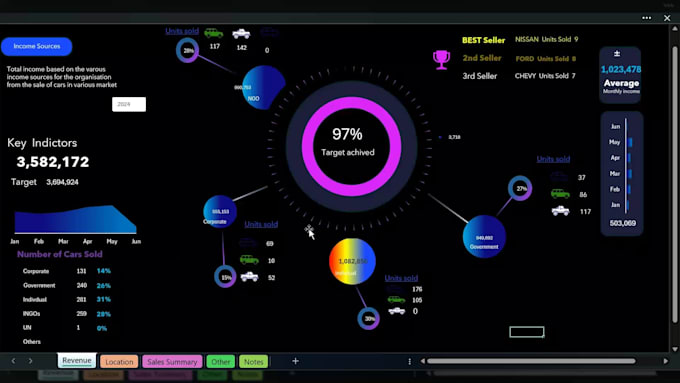680x383 pixels.
Task: Click the 1,023,478 average income figure
Action: tap(621, 69)
